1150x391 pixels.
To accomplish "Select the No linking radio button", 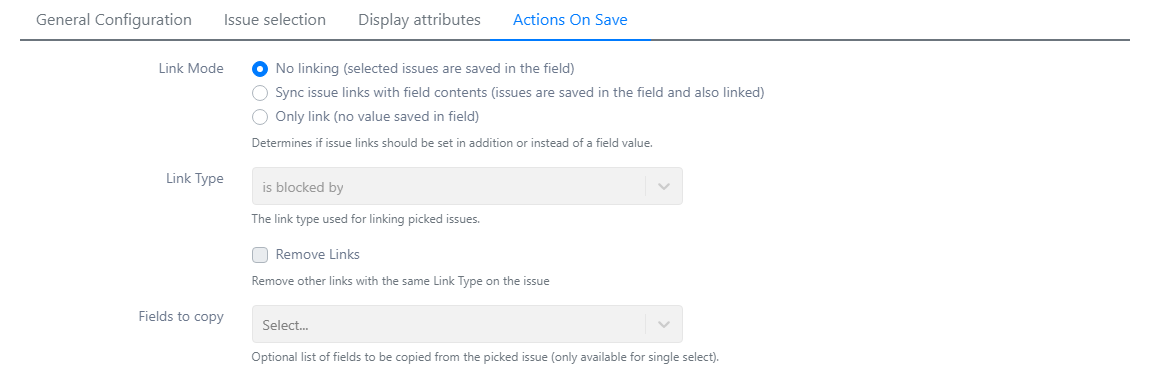I will pos(260,69).
